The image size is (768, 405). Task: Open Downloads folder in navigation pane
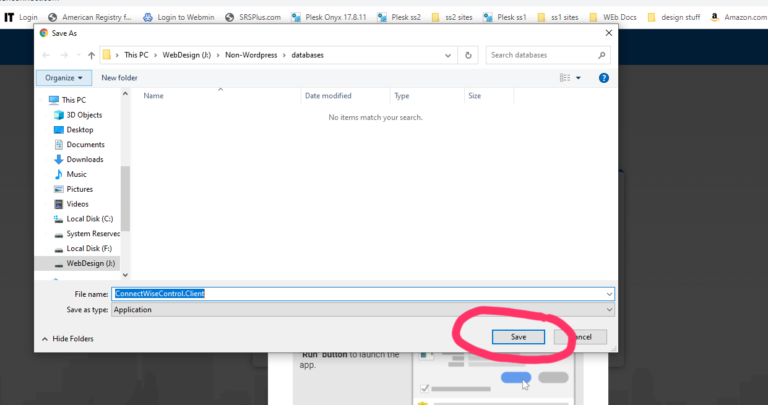pos(84,159)
